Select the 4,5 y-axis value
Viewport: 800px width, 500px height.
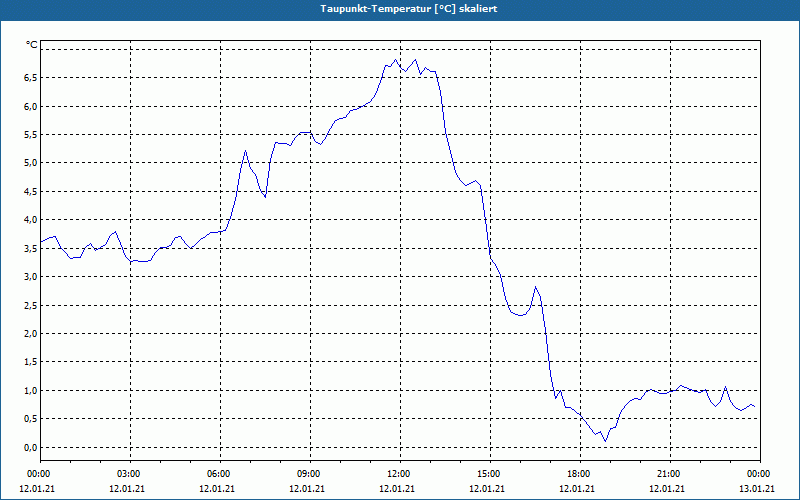click(x=31, y=191)
